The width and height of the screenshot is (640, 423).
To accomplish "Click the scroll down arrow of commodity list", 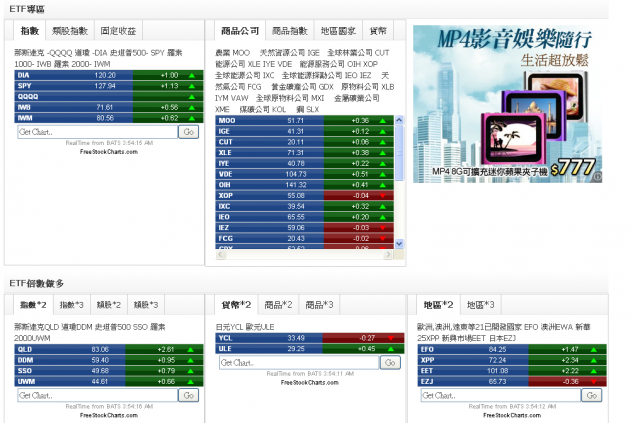I will coord(399,244).
